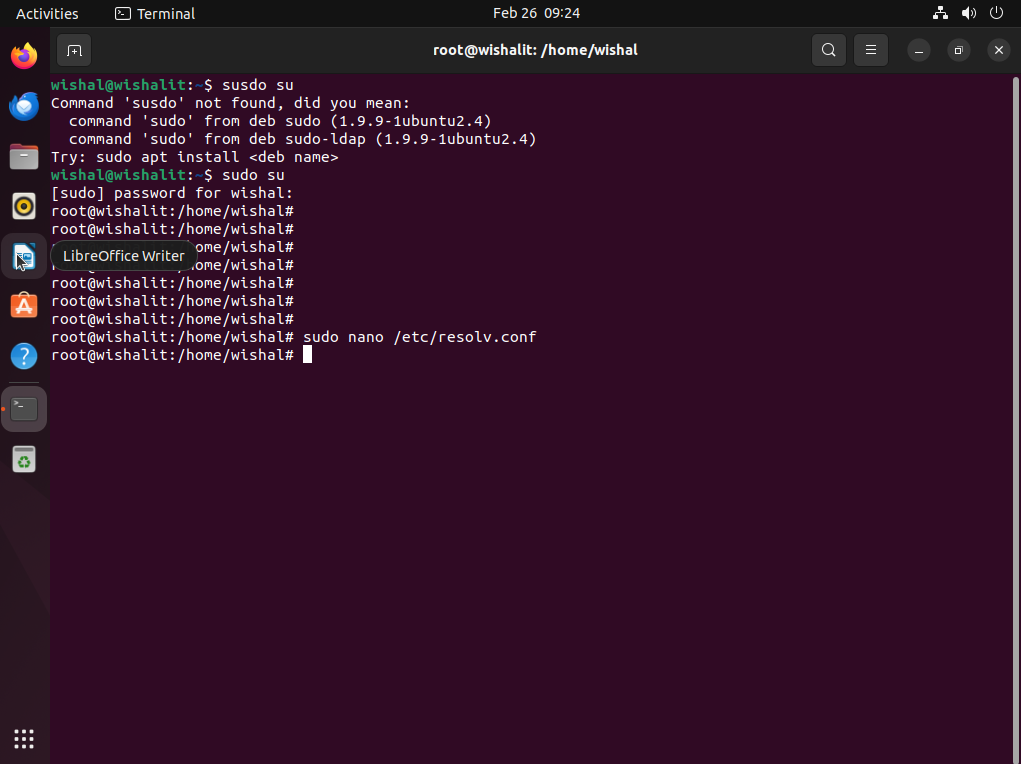Click the terminal search magnifier icon
1021x764 pixels.
[828, 50]
